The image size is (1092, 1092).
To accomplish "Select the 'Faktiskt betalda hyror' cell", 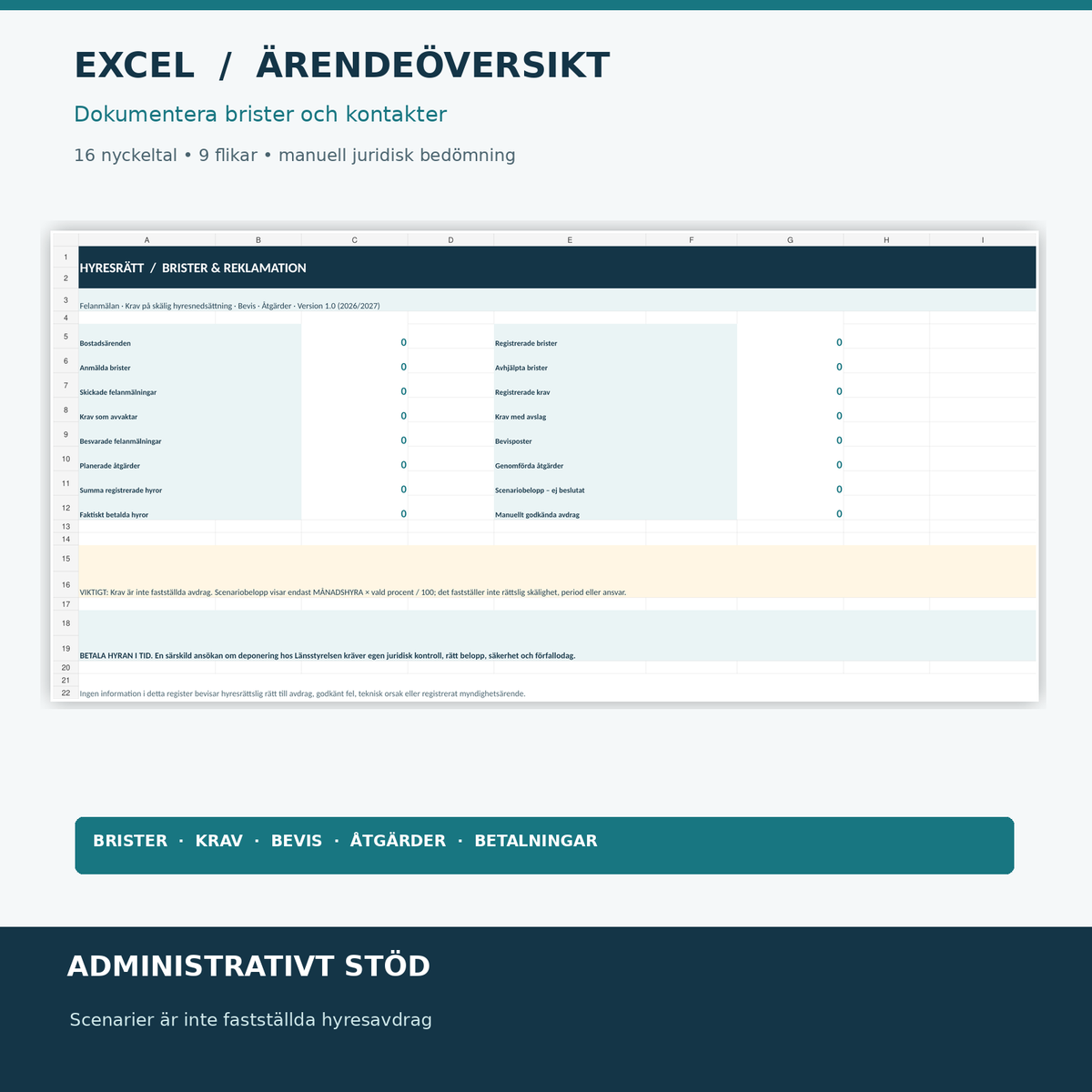I will [x=190, y=509].
